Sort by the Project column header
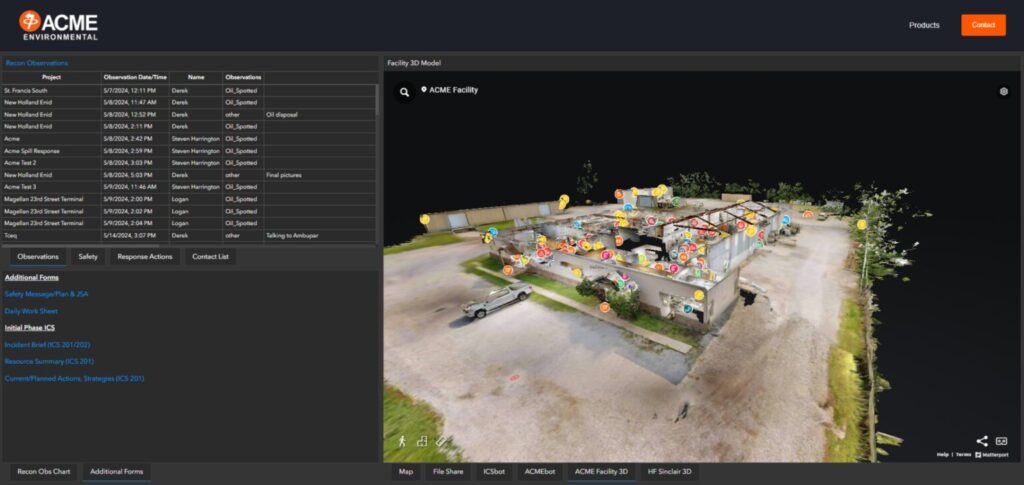This screenshot has height=485, width=1024. 51,77
